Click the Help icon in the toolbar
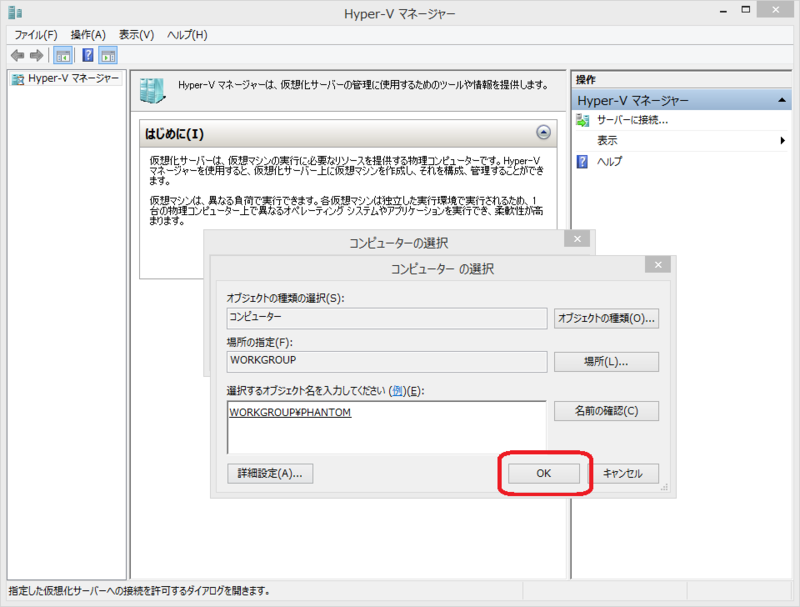The image size is (800, 607). [89, 56]
